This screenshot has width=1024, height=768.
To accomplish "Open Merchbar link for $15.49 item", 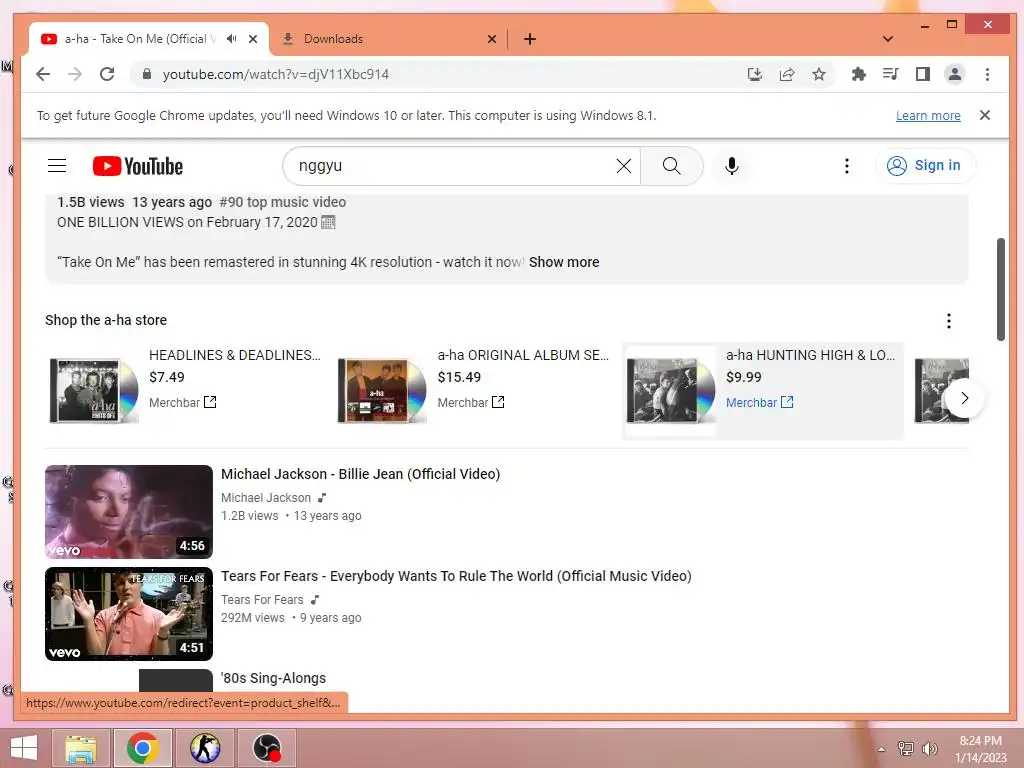I will pos(471,402).
